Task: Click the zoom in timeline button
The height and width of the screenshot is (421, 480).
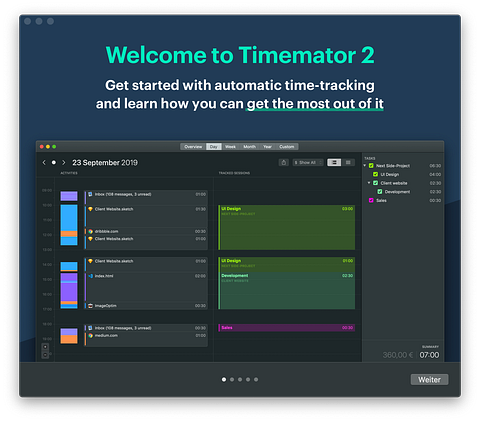Action: click(x=45, y=347)
